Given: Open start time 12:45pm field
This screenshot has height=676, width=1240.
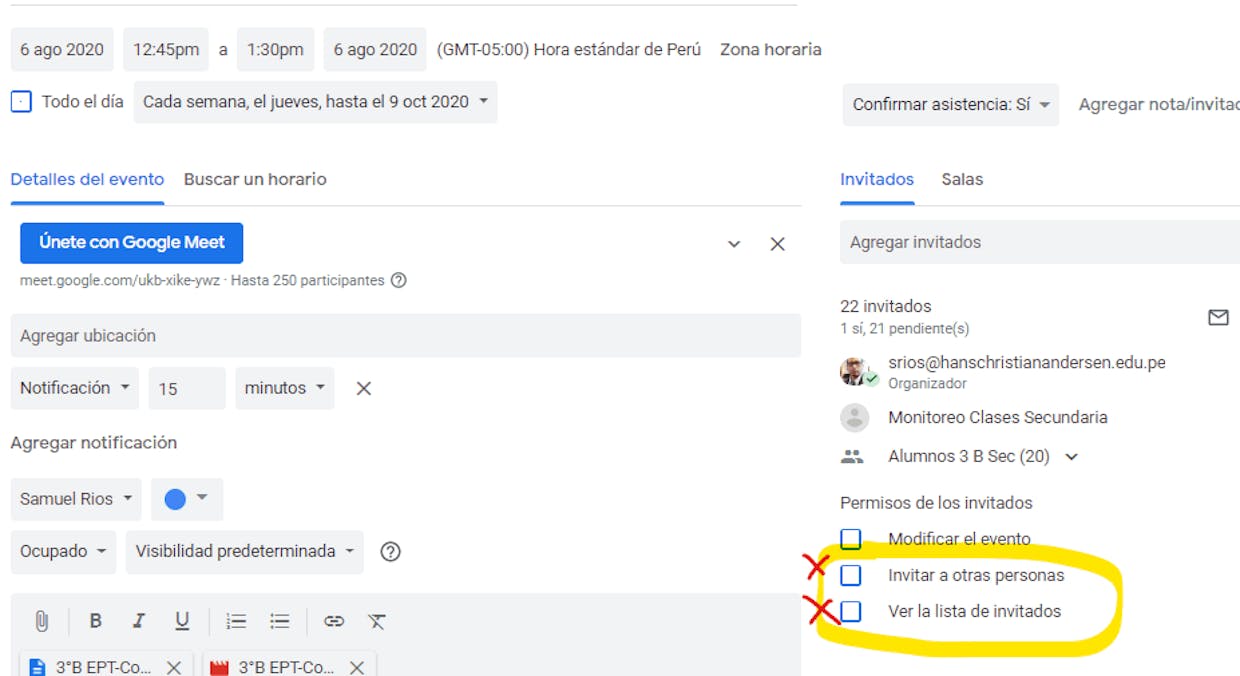Looking at the screenshot, I should 166,49.
